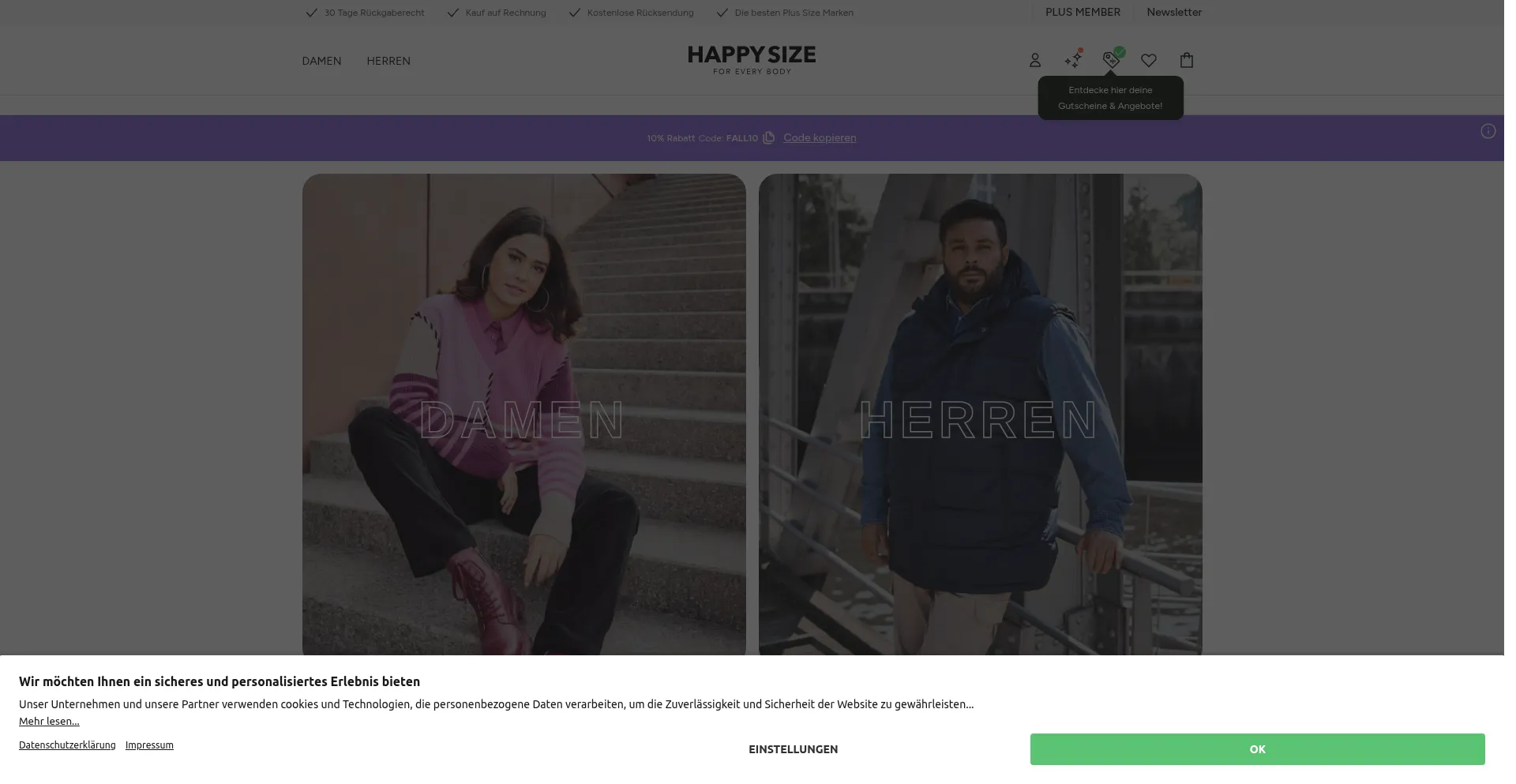1516x784 pixels.
Task: Click the sparkle inspiration icon
Action: pyautogui.click(x=1072, y=60)
